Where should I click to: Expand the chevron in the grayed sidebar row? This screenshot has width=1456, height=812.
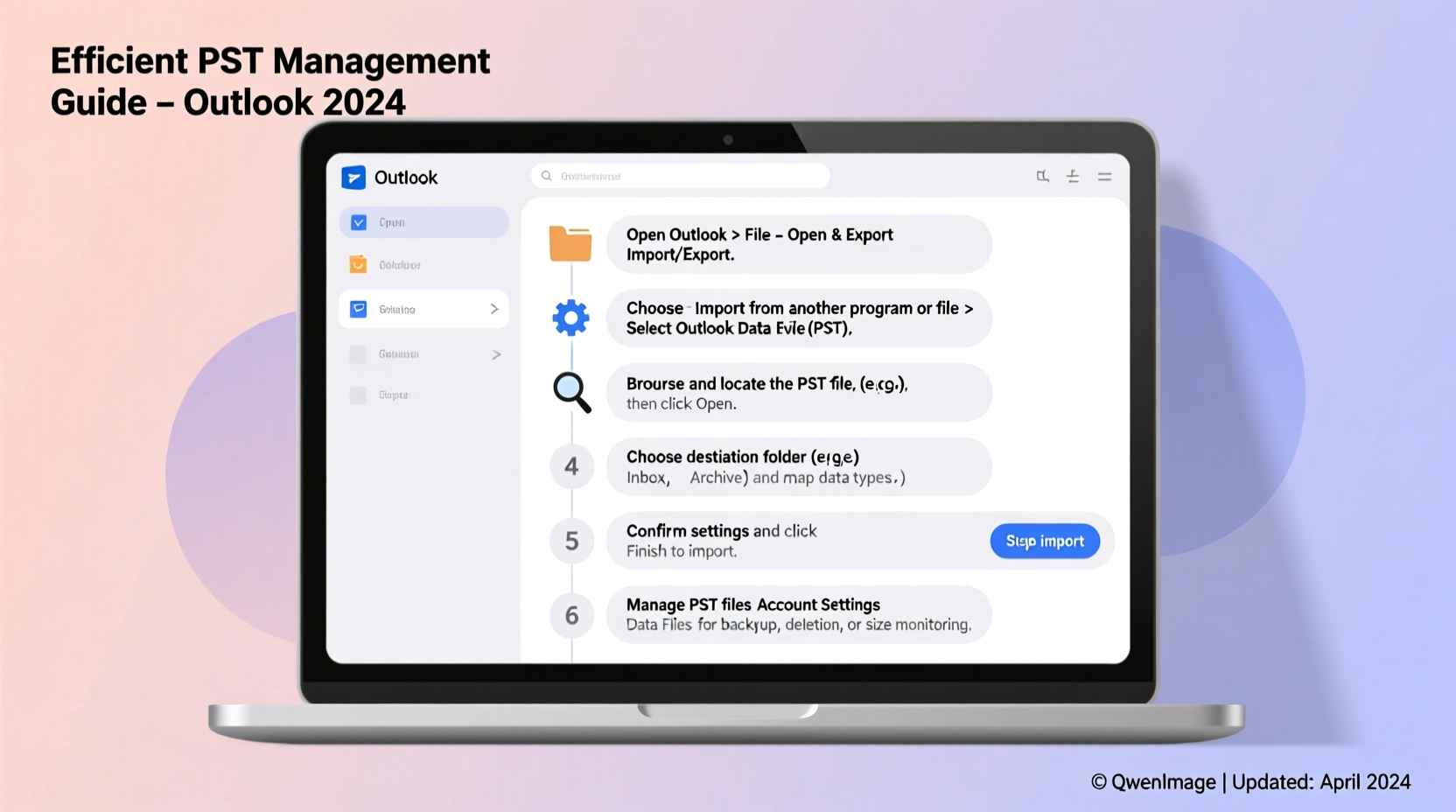pos(496,354)
